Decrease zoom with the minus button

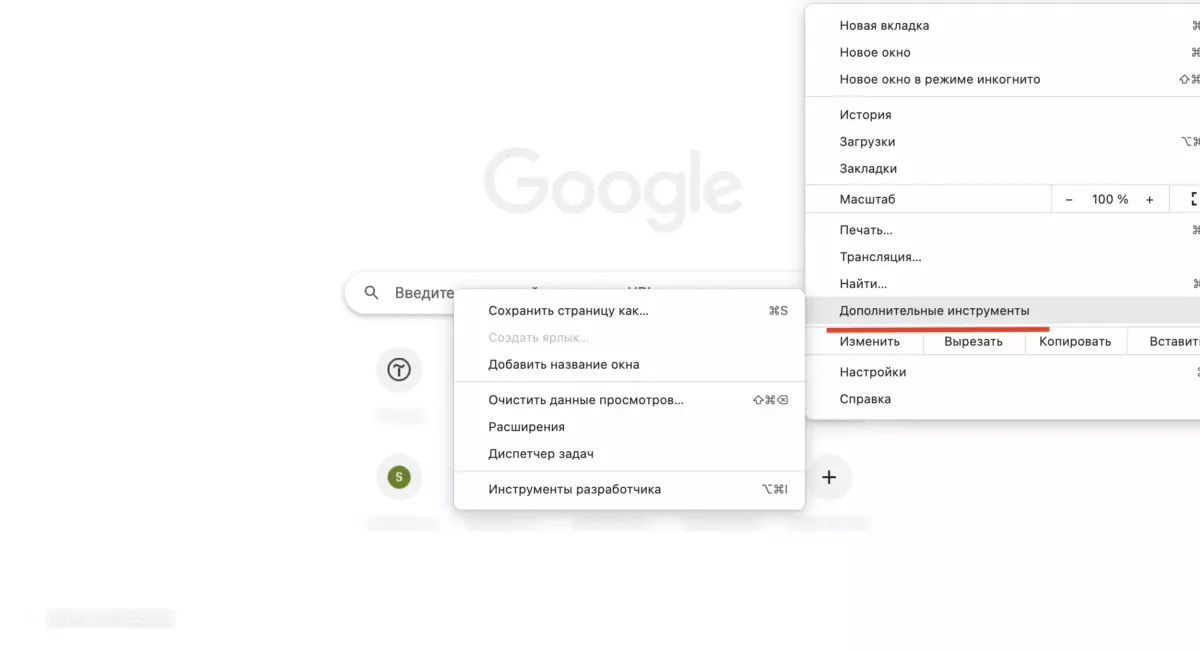1069,199
